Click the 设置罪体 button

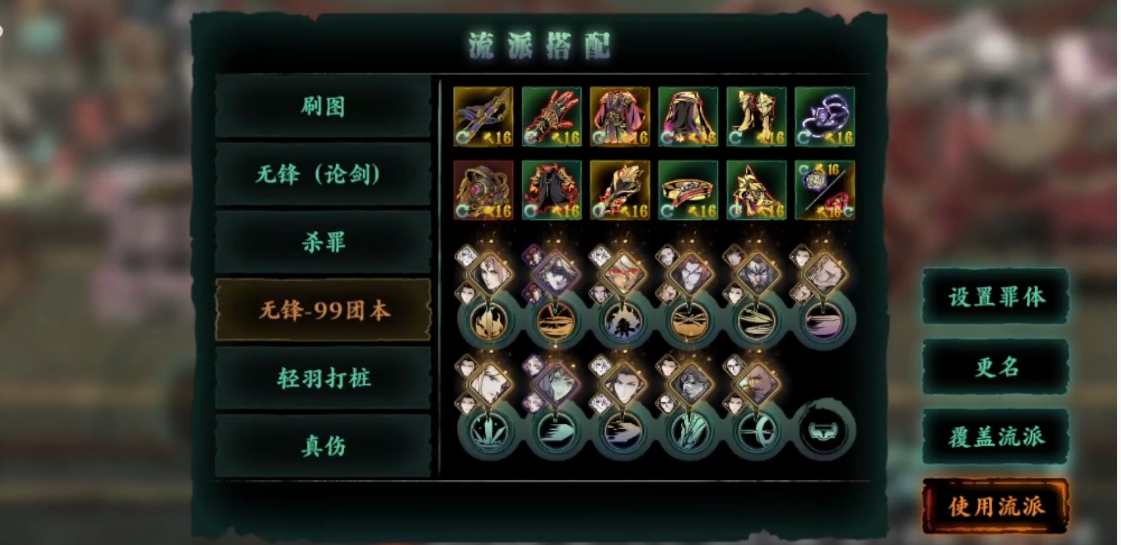[x=996, y=297]
